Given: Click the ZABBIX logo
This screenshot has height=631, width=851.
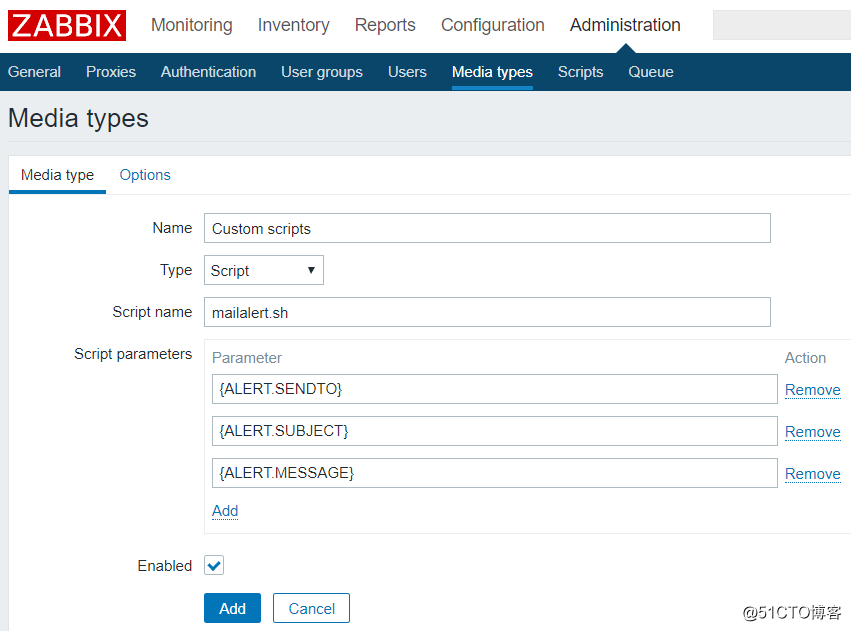Looking at the screenshot, I should pyautogui.click(x=67, y=25).
